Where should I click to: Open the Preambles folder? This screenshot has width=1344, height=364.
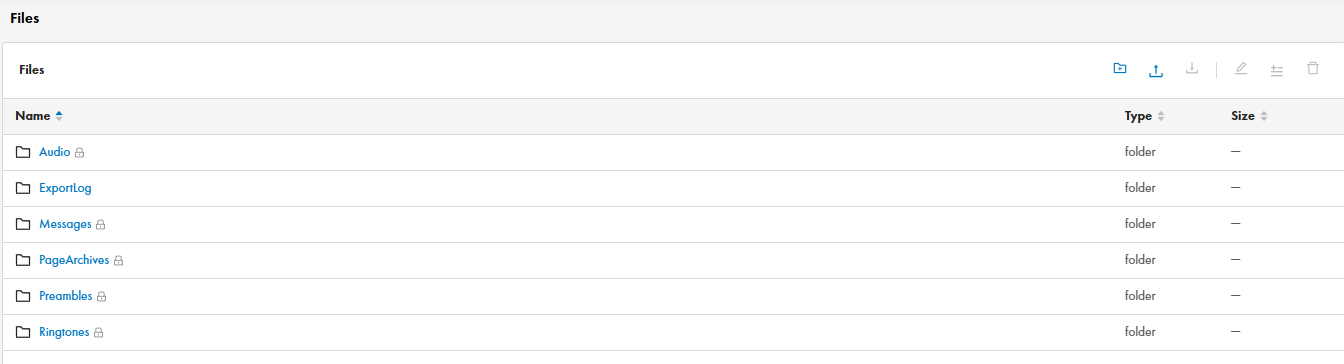tap(65, 296)
